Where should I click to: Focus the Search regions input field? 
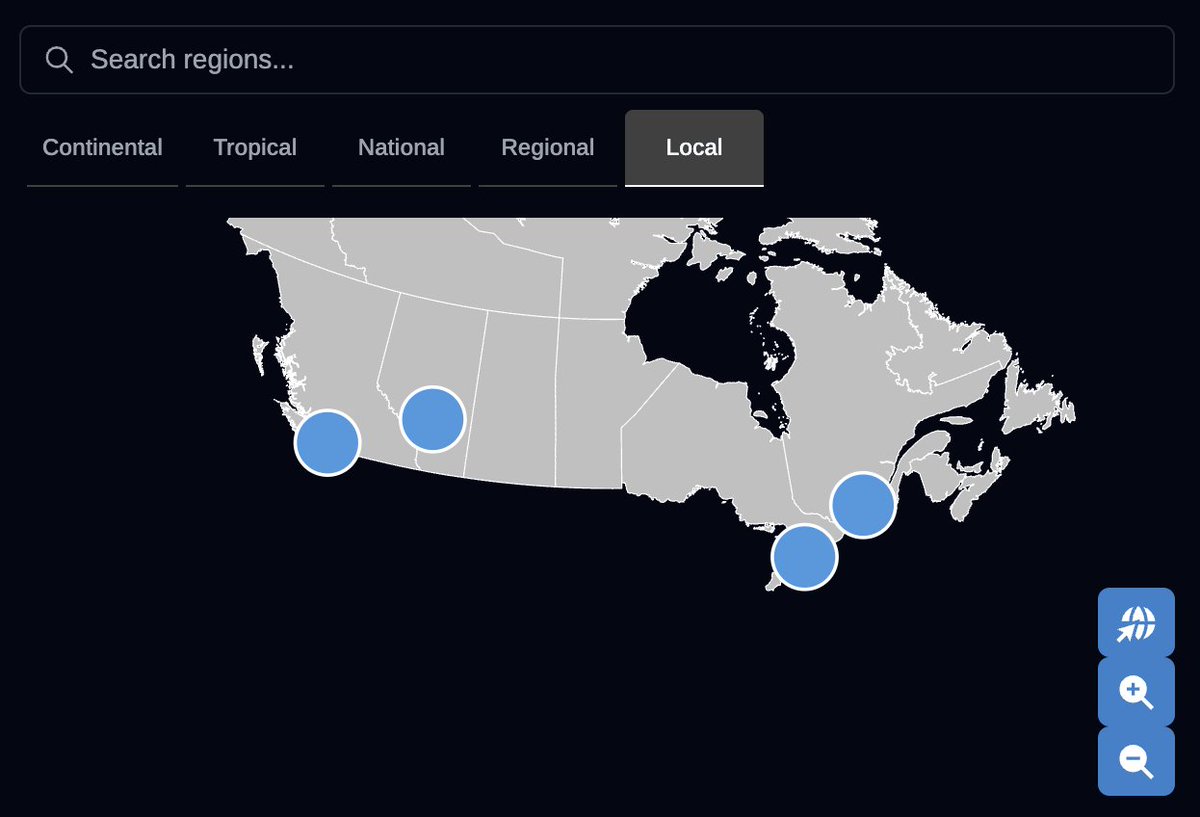coord(597,60)
